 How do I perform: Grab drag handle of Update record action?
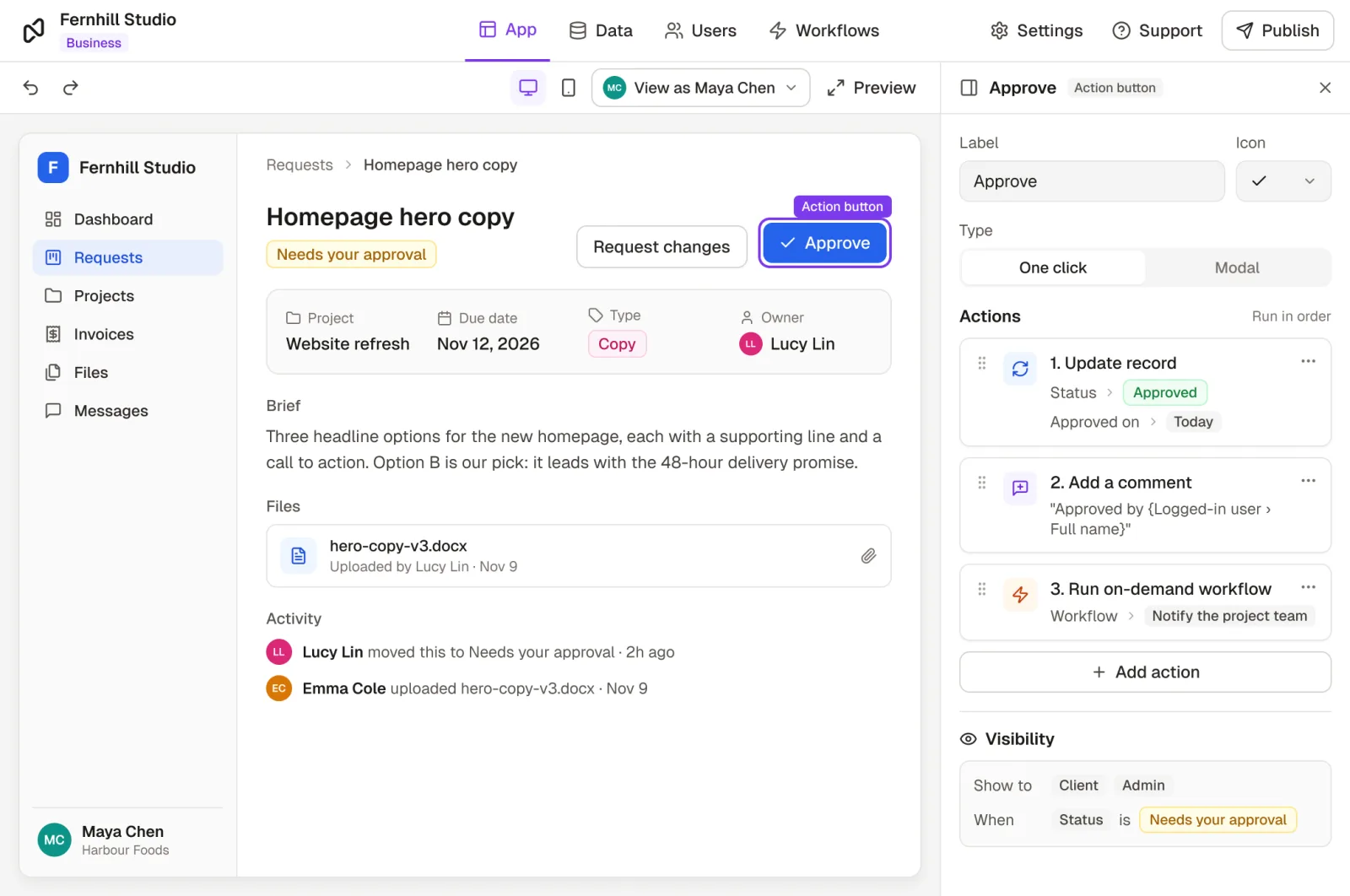tap(982, 363)
